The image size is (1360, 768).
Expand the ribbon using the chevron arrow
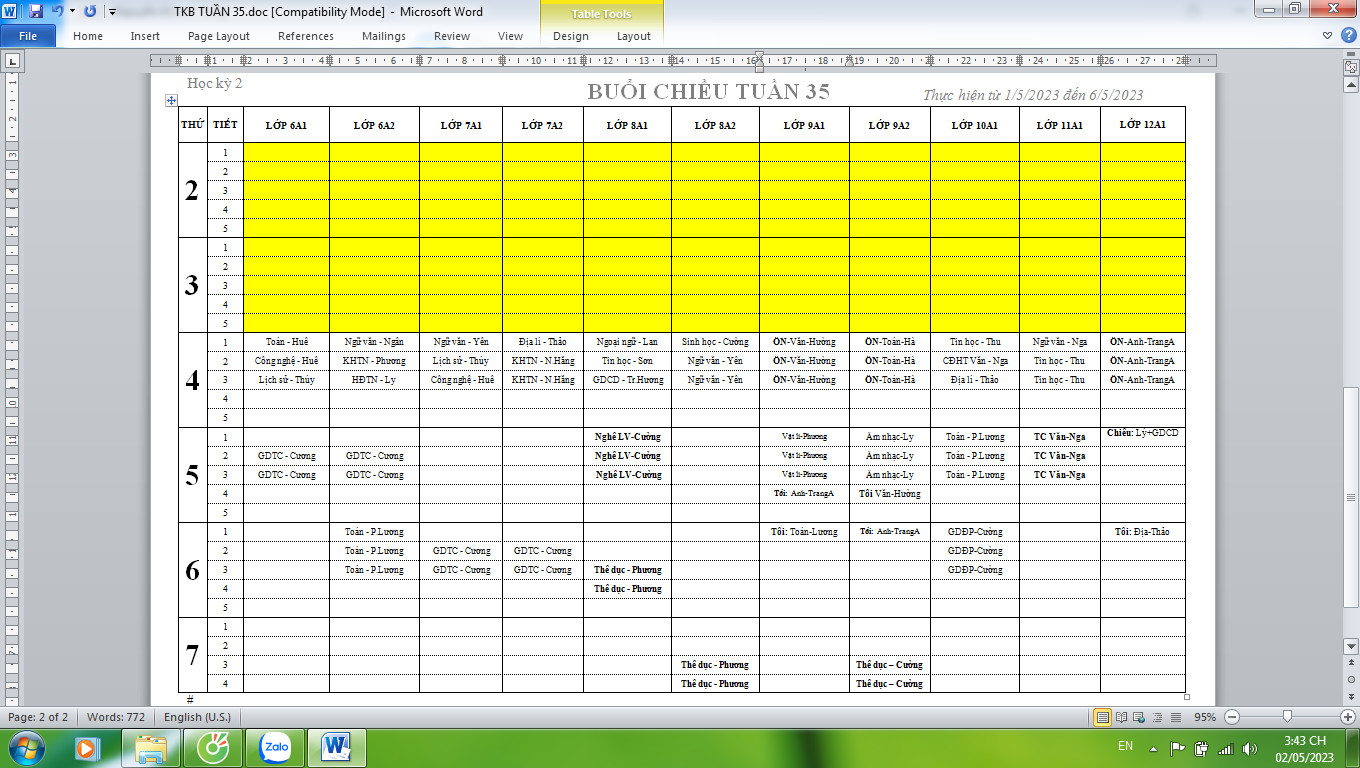(x=1327, y=36)
